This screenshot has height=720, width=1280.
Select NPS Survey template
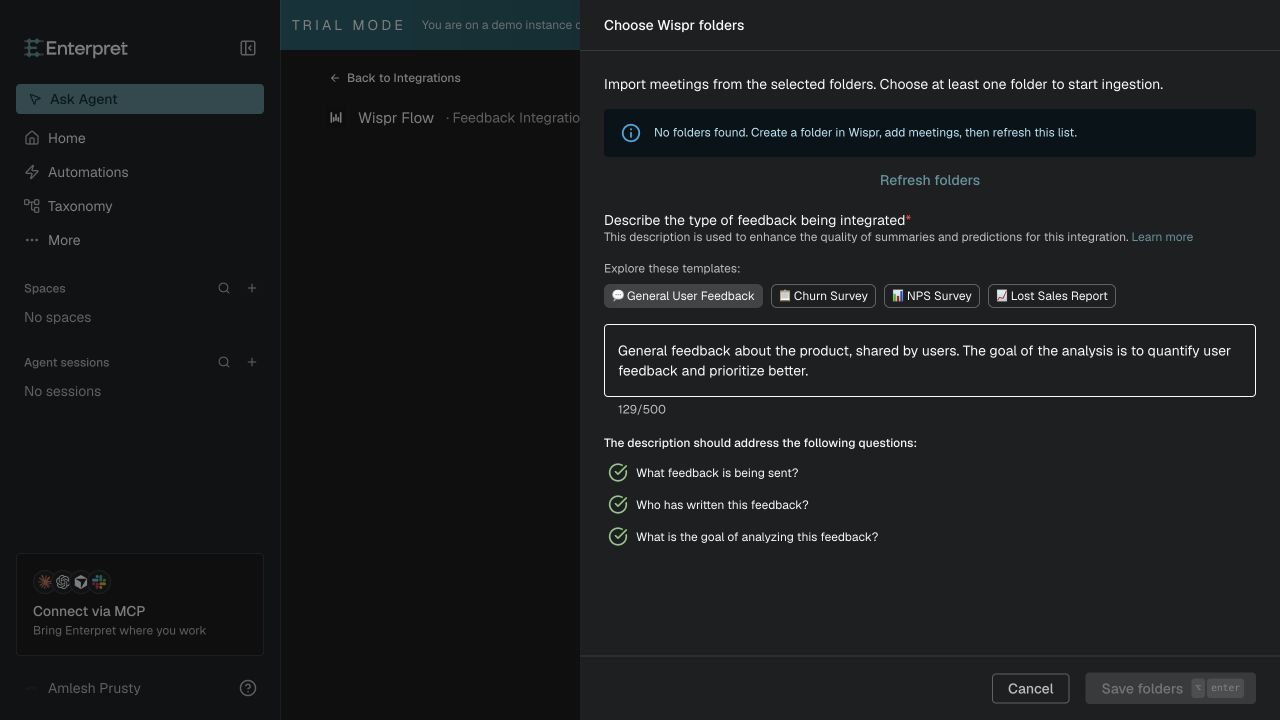pos(932,296)
